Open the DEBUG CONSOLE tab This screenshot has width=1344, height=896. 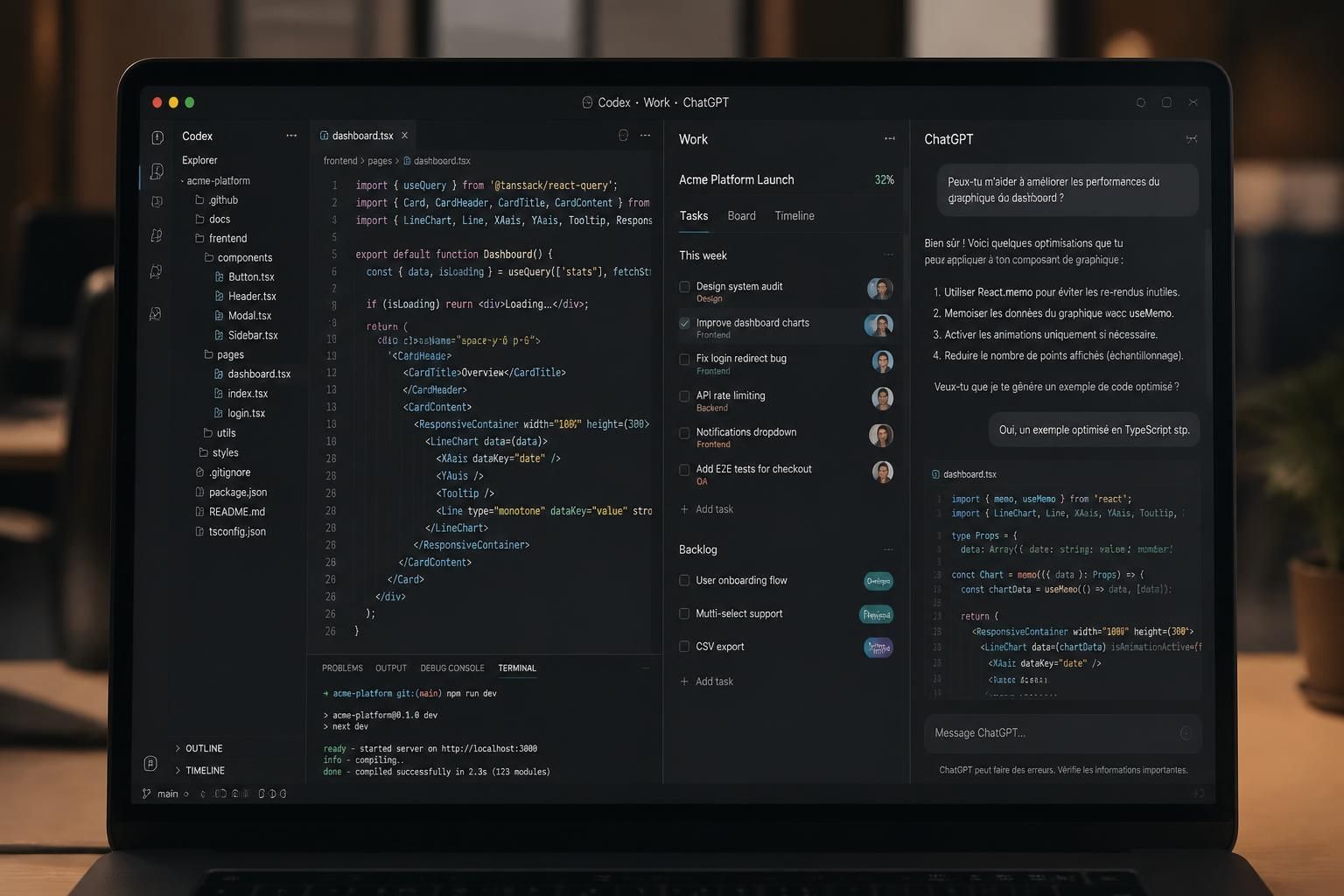pyautogui.click(x=452, y=668)
